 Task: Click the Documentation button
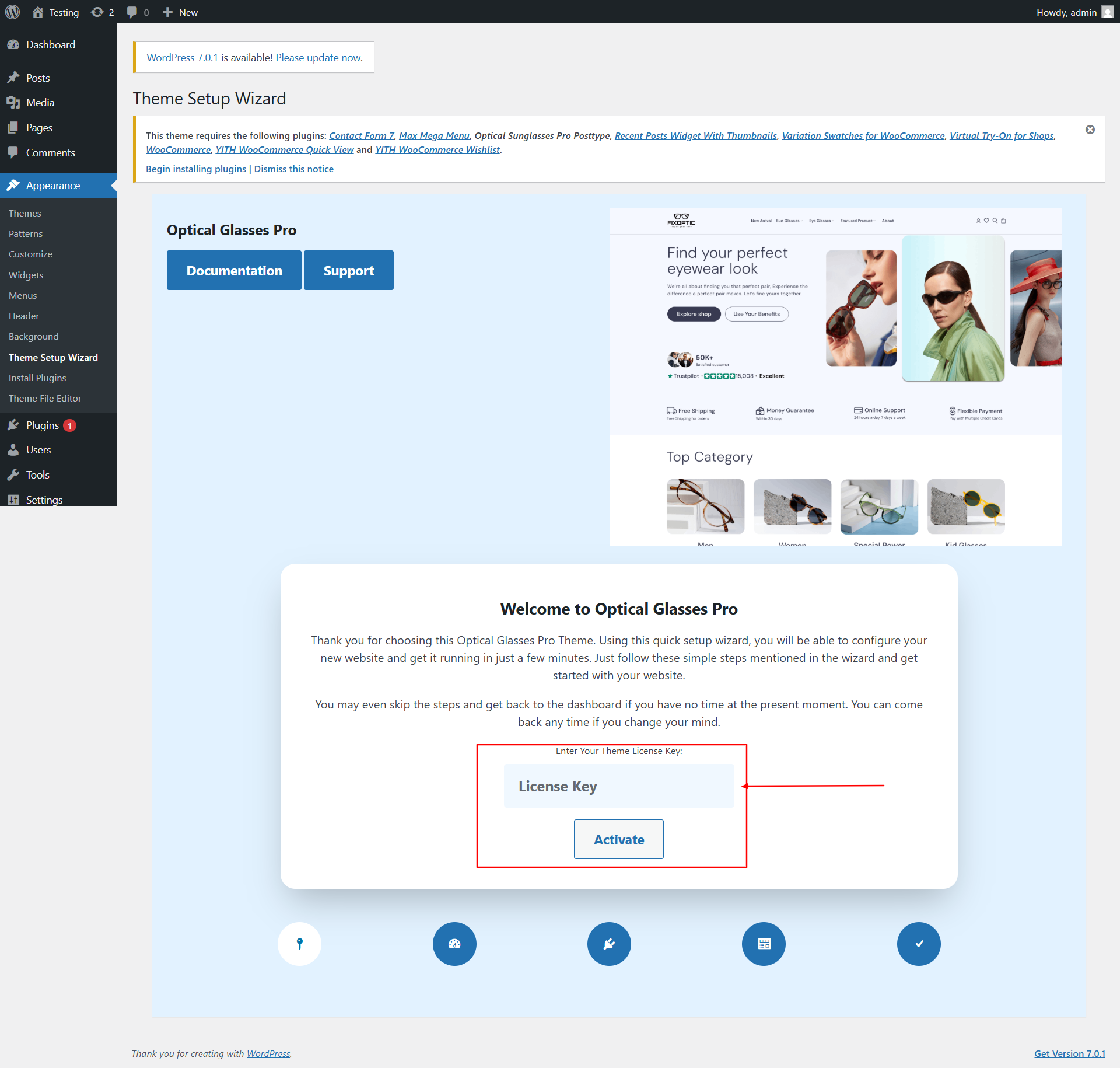point(234,270)
